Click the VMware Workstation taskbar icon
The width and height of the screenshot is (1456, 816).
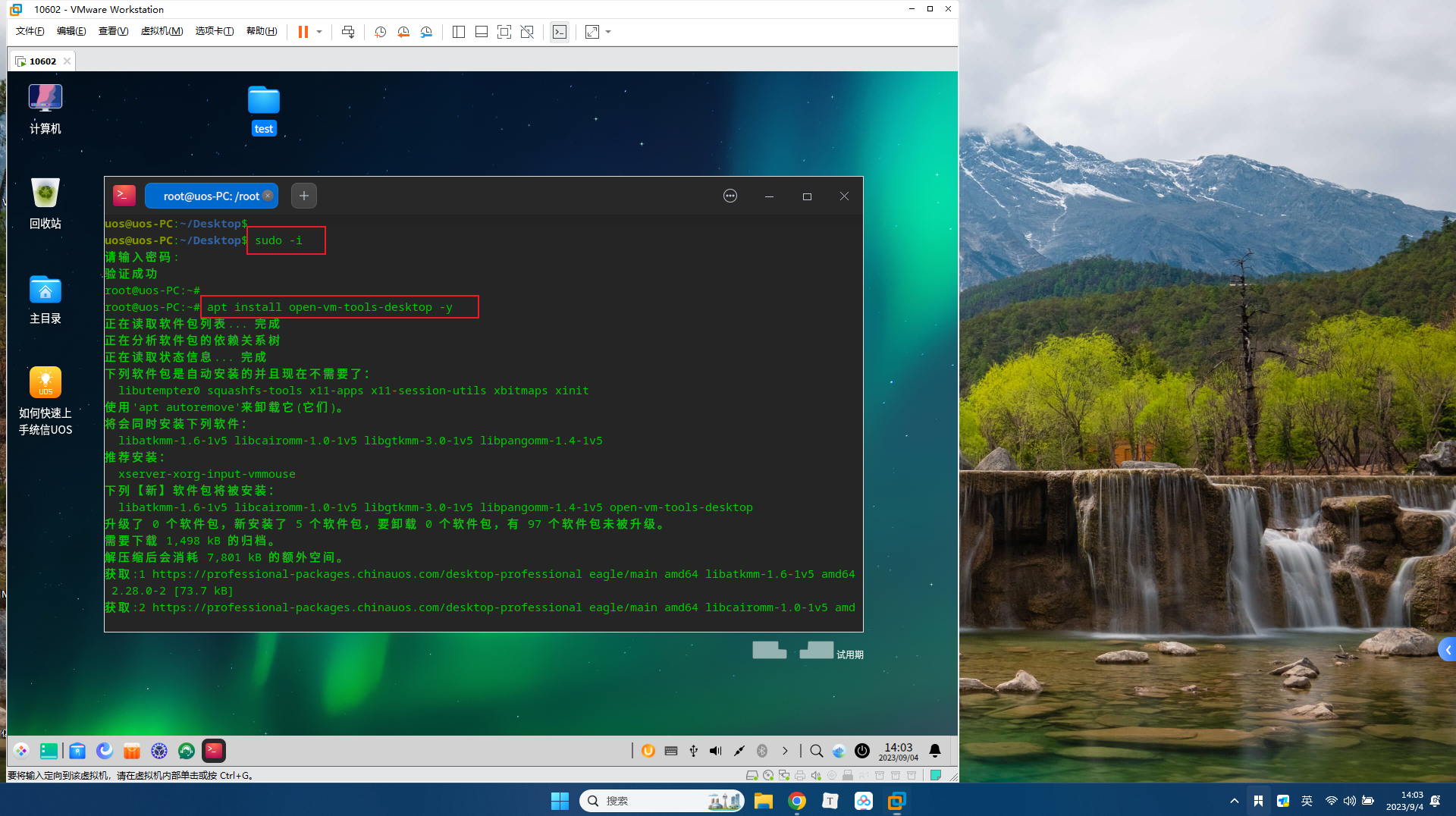[x=897, y=801]
